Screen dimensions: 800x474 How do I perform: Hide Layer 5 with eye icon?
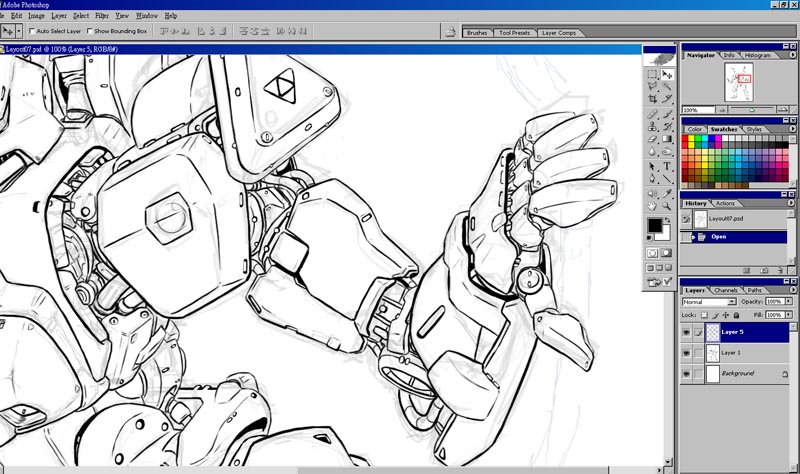(x=686, y=333)
